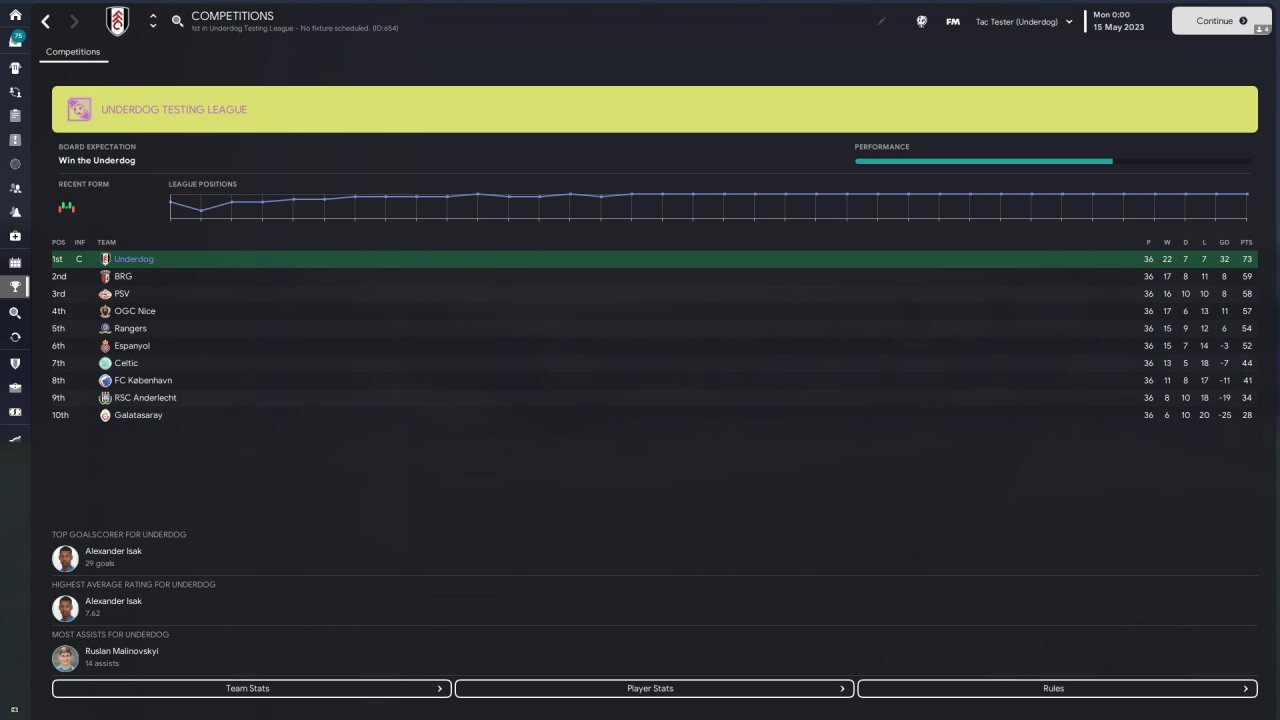Open the Scouting magnifier icon in sidebar
1280x720 pixels.
coord(15,313)
